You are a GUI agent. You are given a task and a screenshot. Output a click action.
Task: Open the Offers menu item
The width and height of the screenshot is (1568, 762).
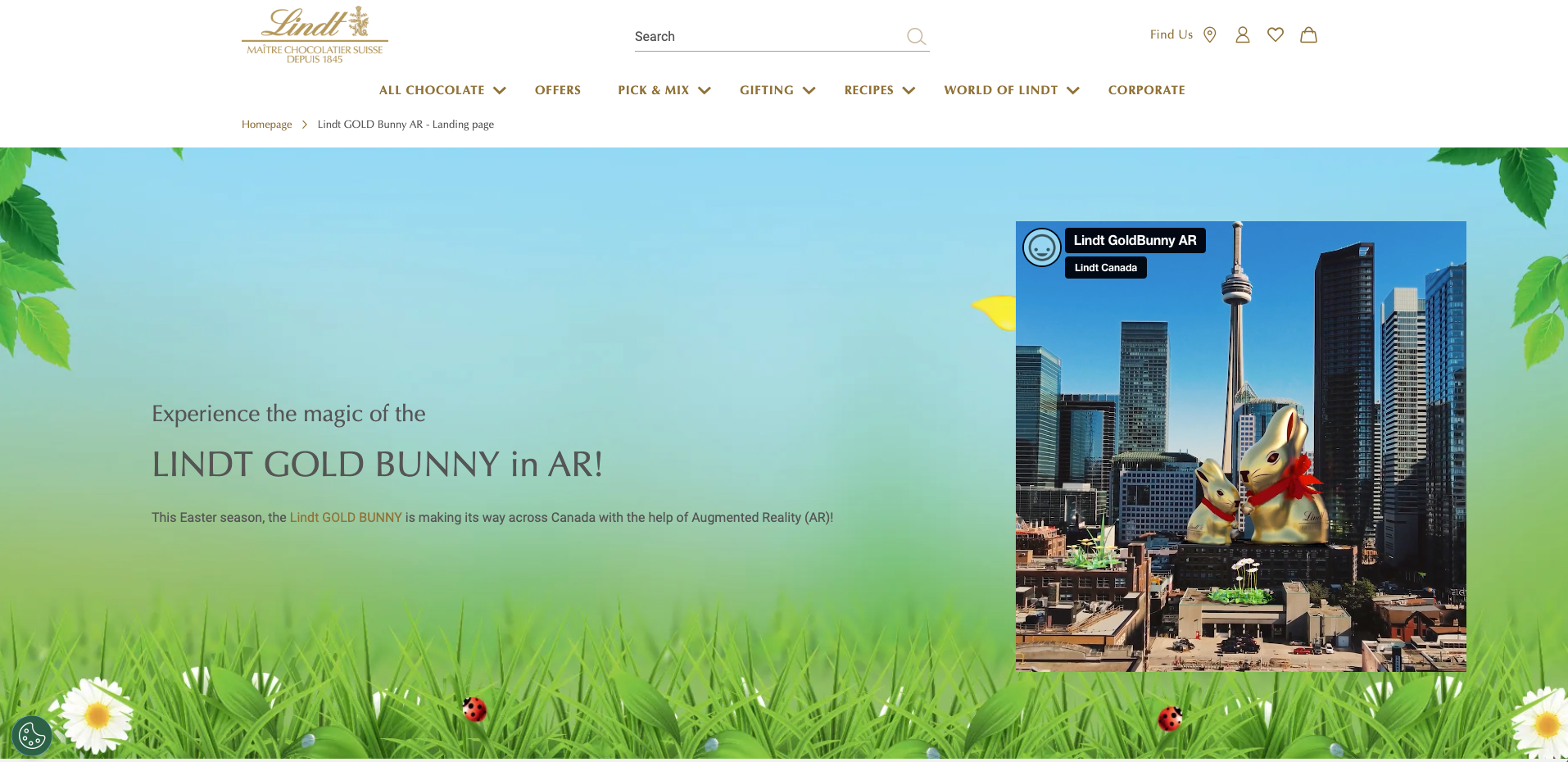[558, 90]
